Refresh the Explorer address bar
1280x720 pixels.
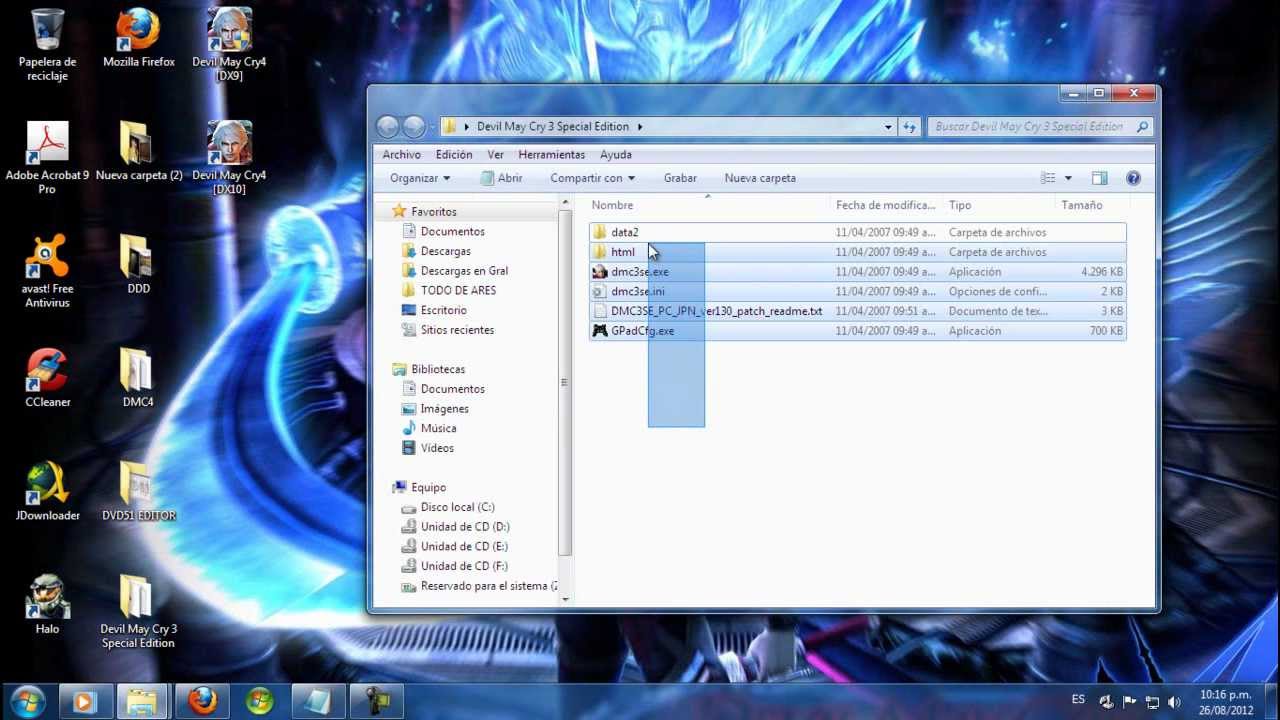click(x=909, y=126)
